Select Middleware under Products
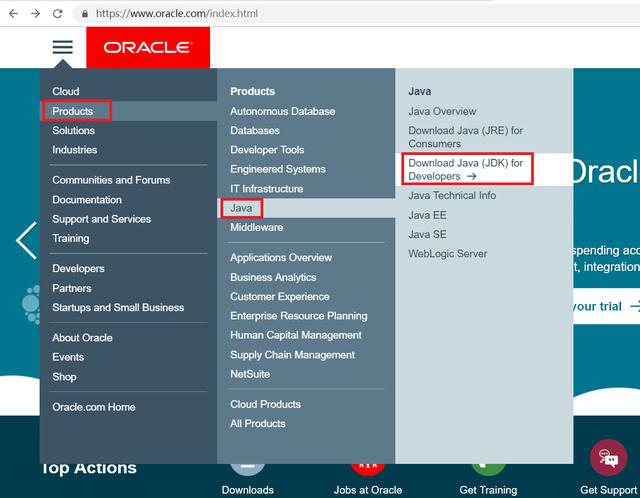Image resolution: width=640 pixels, height=498 pixels. click(x=256, y=227)
